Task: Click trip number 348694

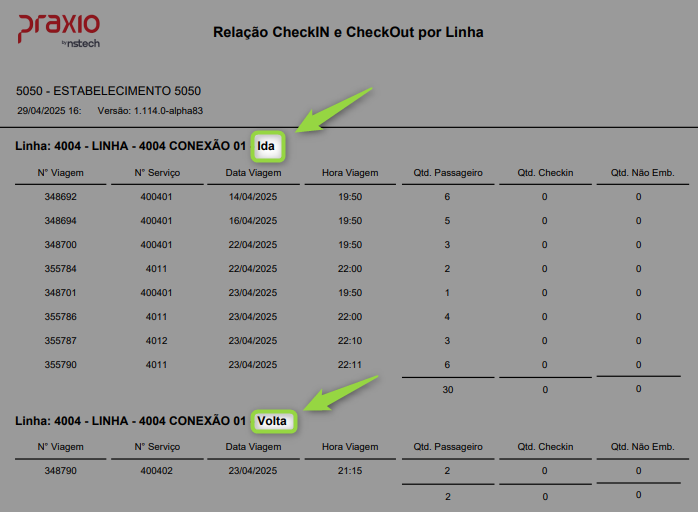Action: tap(61, 221)
